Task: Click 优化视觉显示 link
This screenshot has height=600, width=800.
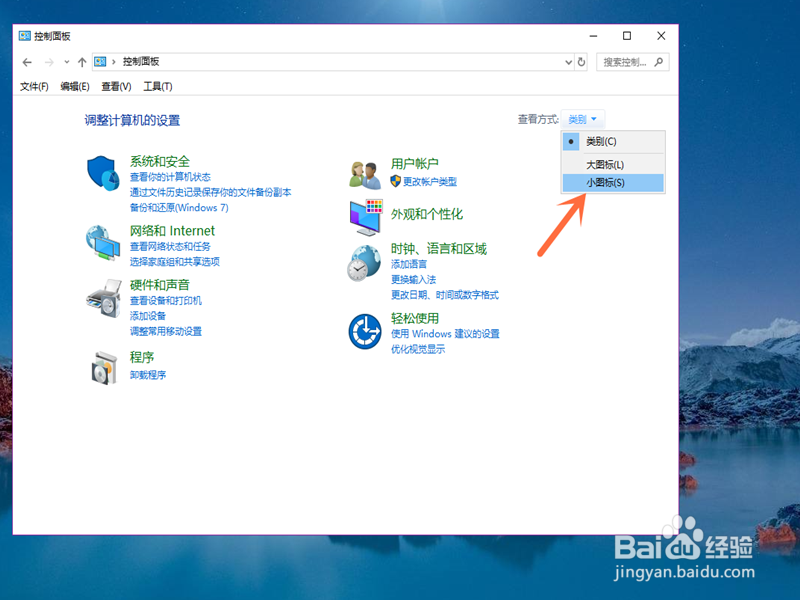Action: (x=418, y=349)
